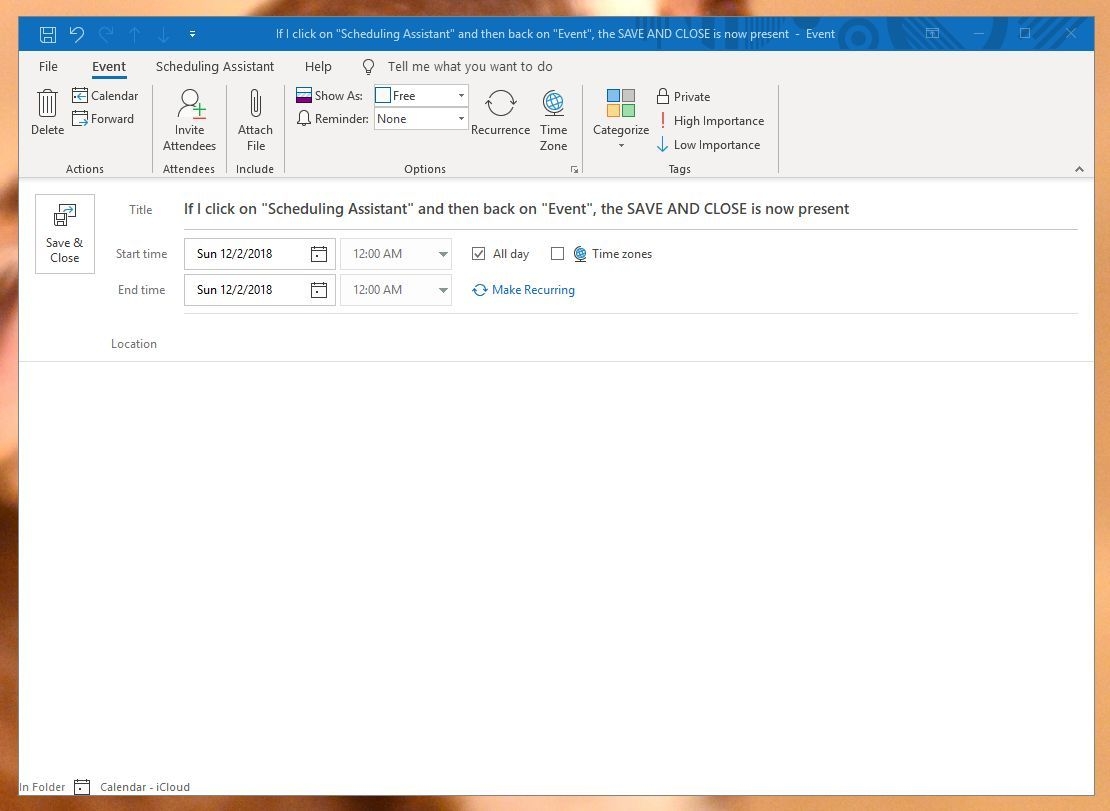Uncheck All day checkbox
The image size is (1110, 811).
point(479,253)
